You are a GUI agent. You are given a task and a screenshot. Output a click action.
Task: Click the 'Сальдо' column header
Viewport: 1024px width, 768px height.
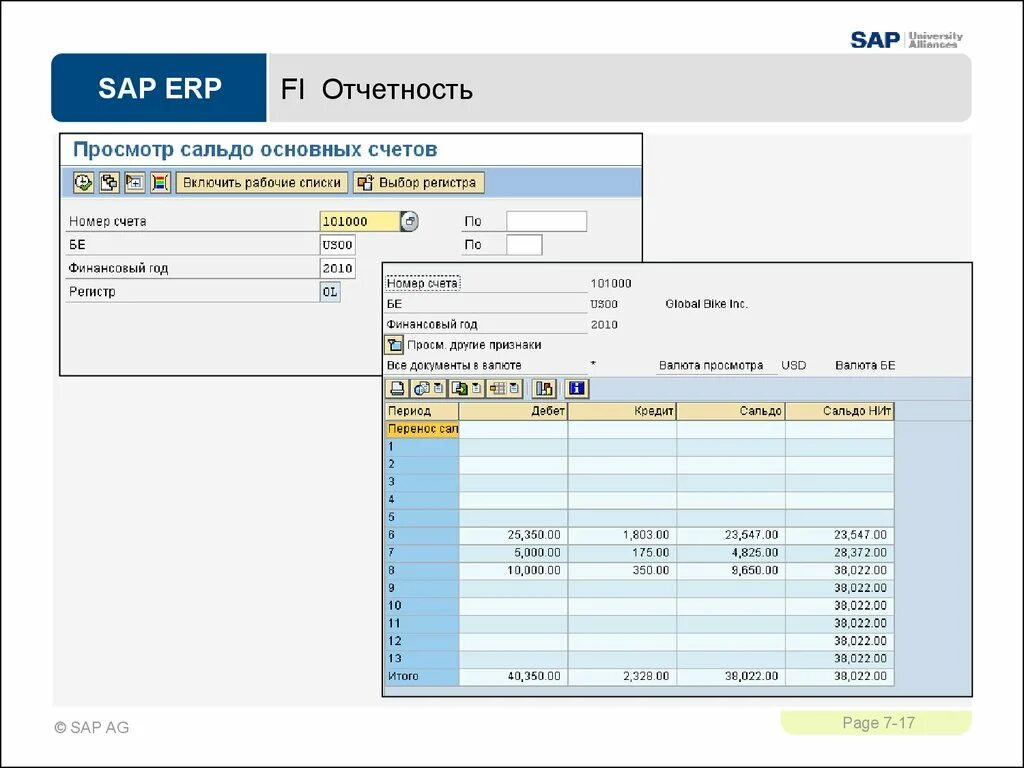731,411
